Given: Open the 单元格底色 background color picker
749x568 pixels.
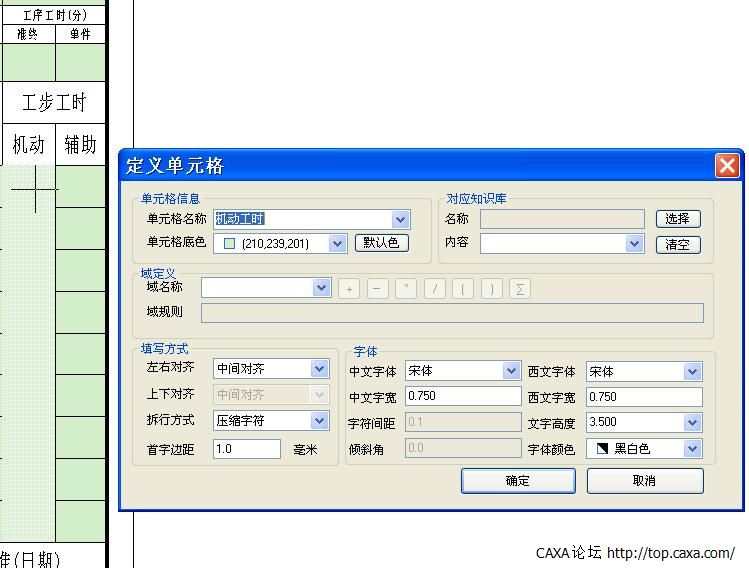Looking at the screenshot, I should pyautogui.click(x=337, y=243).
